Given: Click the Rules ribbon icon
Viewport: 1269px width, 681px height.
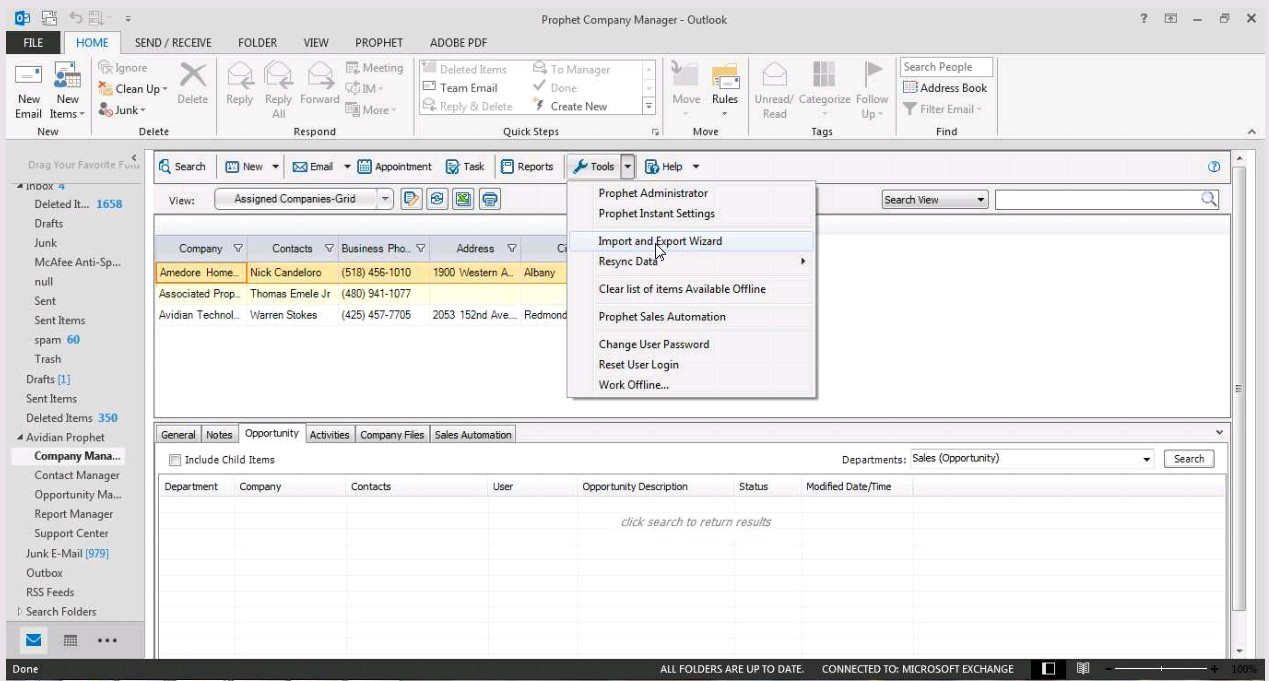Looking at the screenshot, I should 725,77.
